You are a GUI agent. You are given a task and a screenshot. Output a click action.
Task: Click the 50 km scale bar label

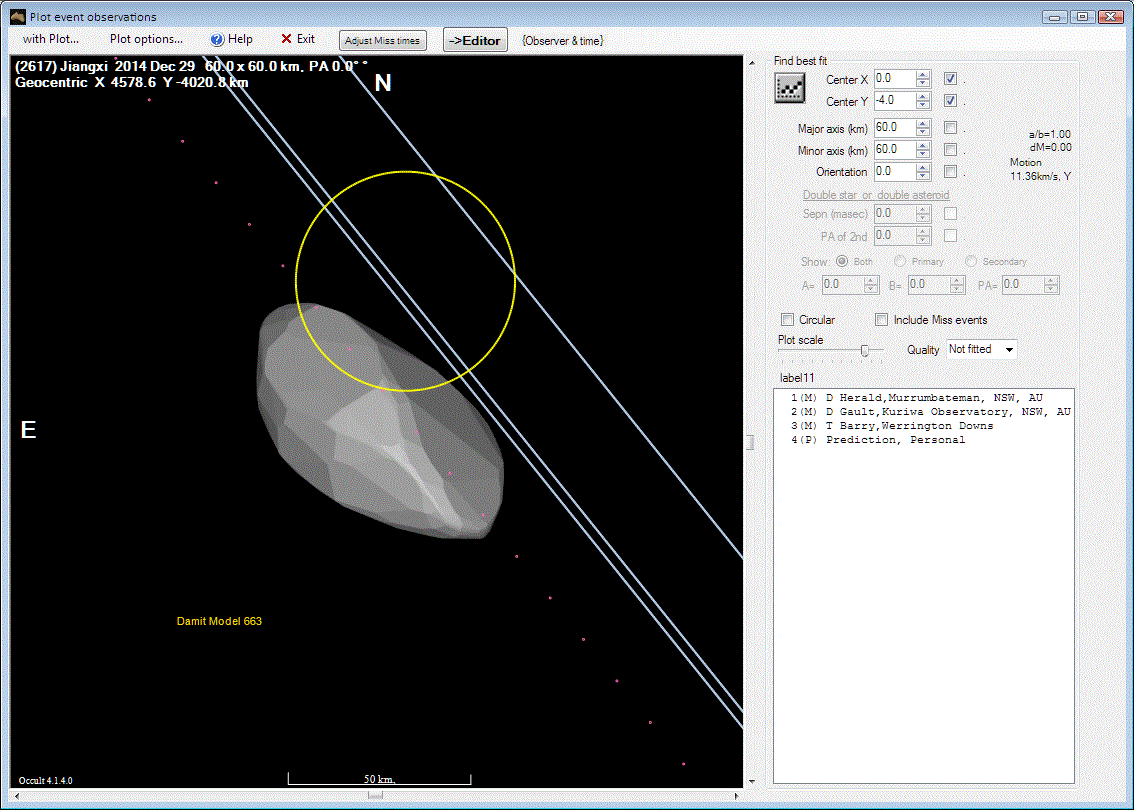[x=379, y=779]
